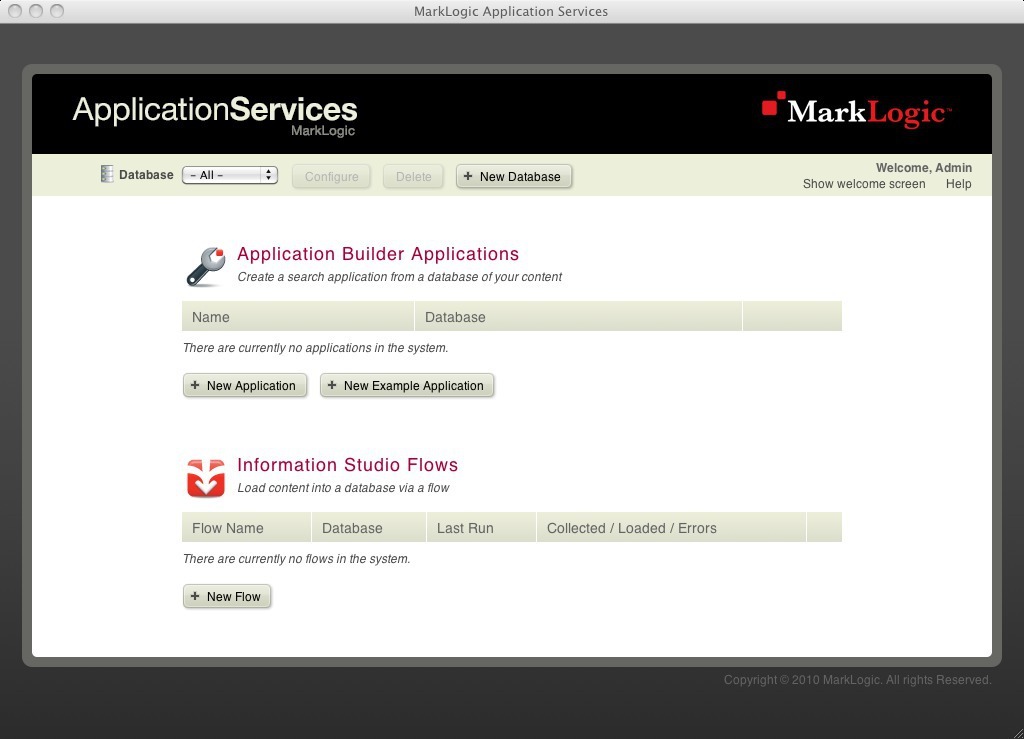Image resolution: width=1024 pixels, height=739 pixels.
Task: Click the Delete database button
Action: tap(413, 176)
